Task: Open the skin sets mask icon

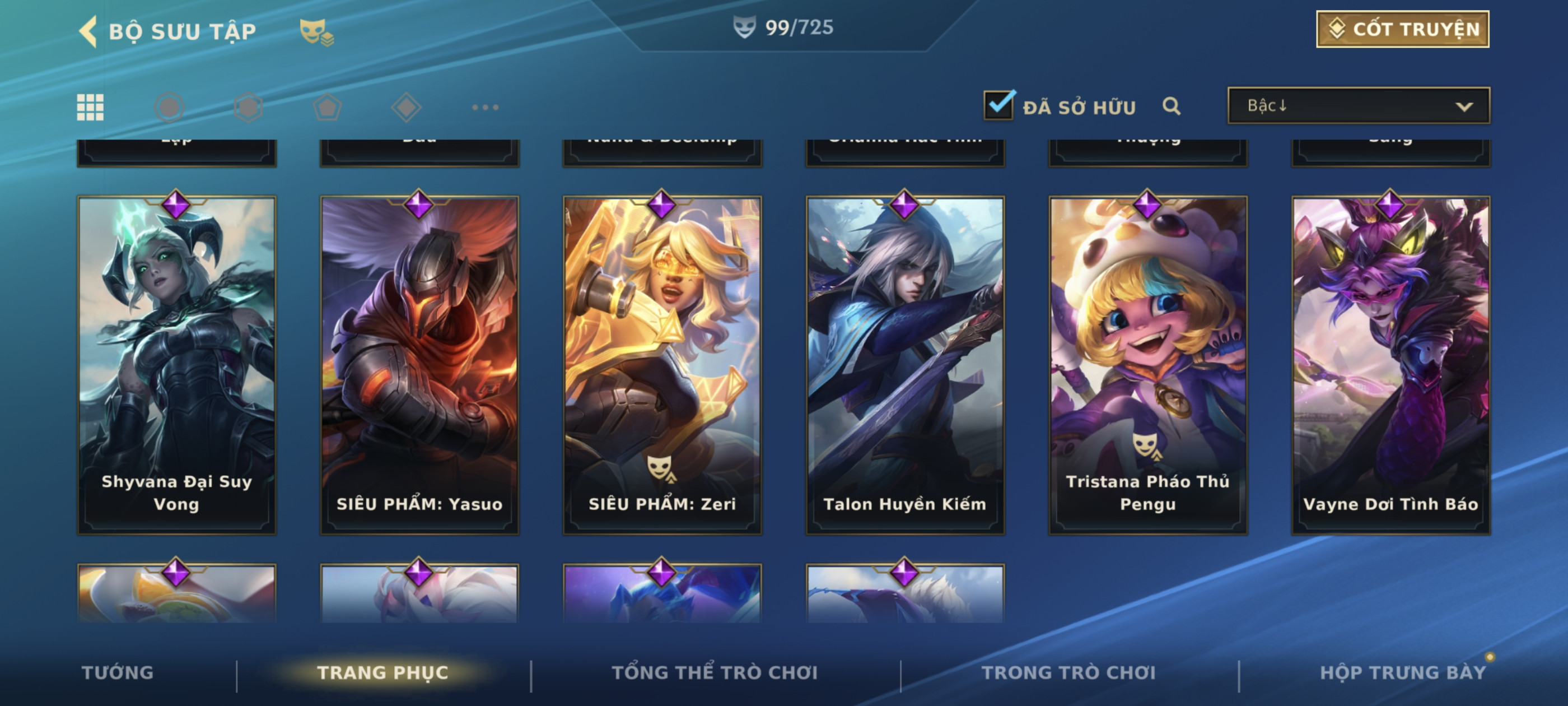Action: (x=316, y=32)
